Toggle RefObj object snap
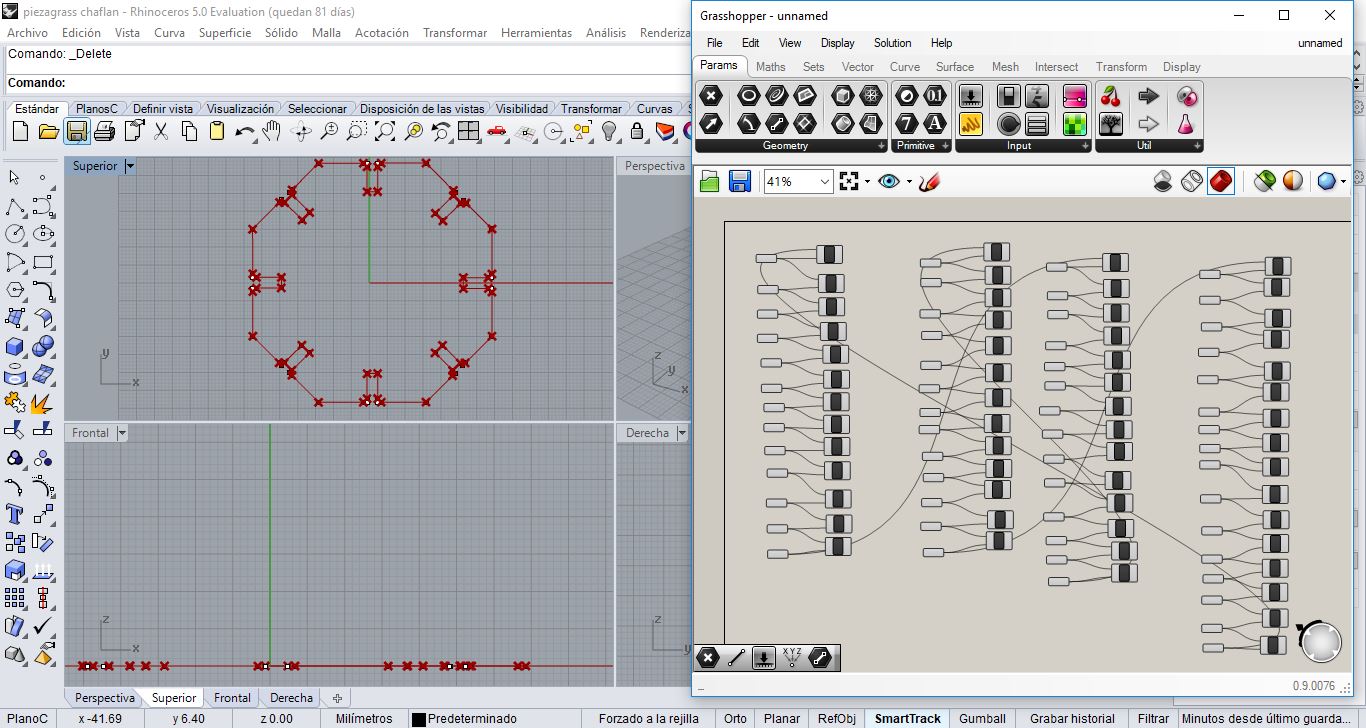This screenshot has width=1366, height=728. coord(837,718)
